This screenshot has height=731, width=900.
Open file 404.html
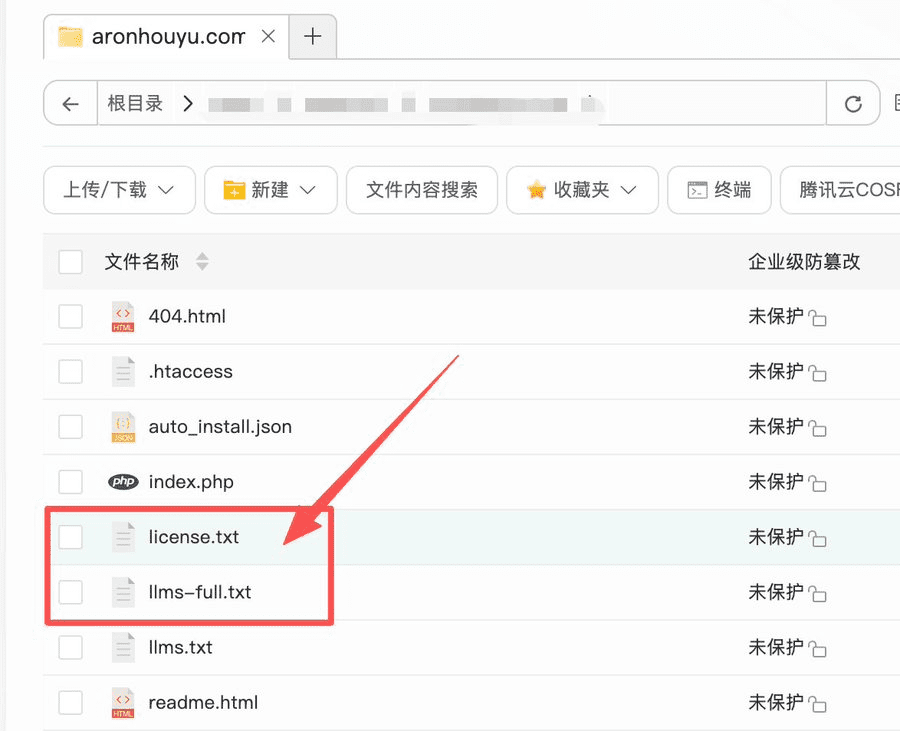tap(187, 316)
